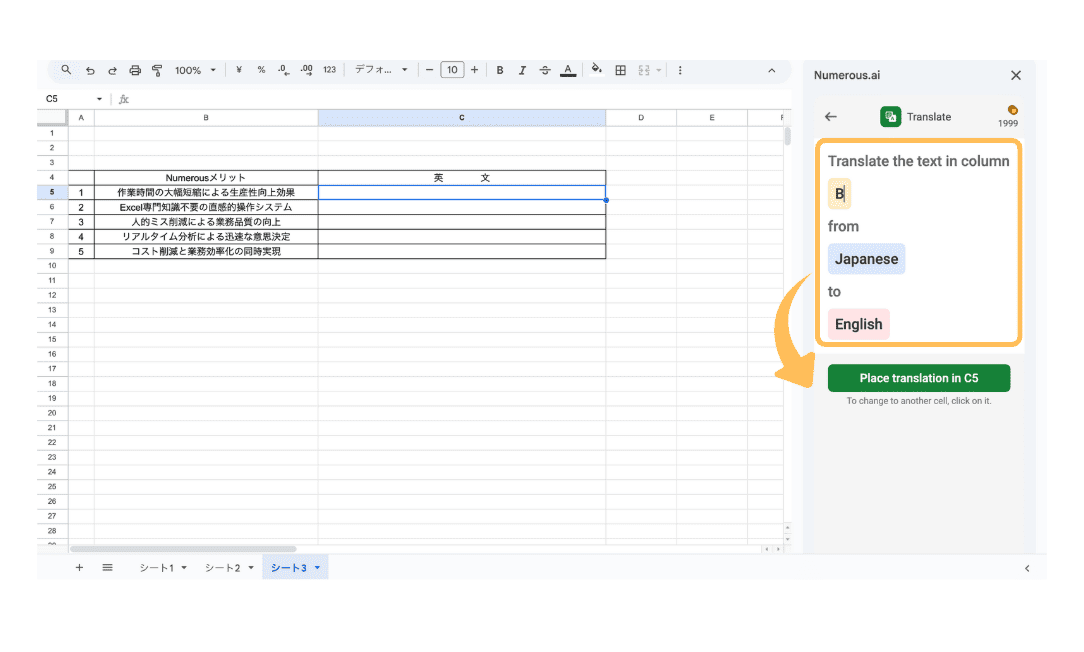Select the selected cell C5
Screen dimensions: 1084x652
point(462,192)
